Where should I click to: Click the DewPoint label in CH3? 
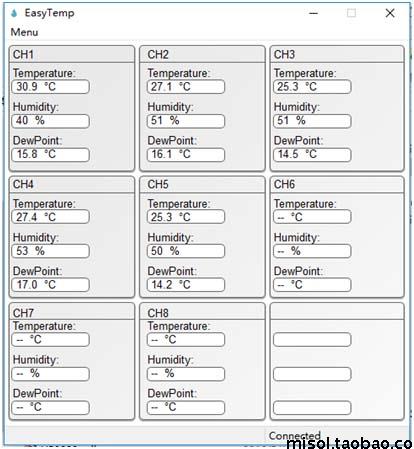click(x=299, y=141)
